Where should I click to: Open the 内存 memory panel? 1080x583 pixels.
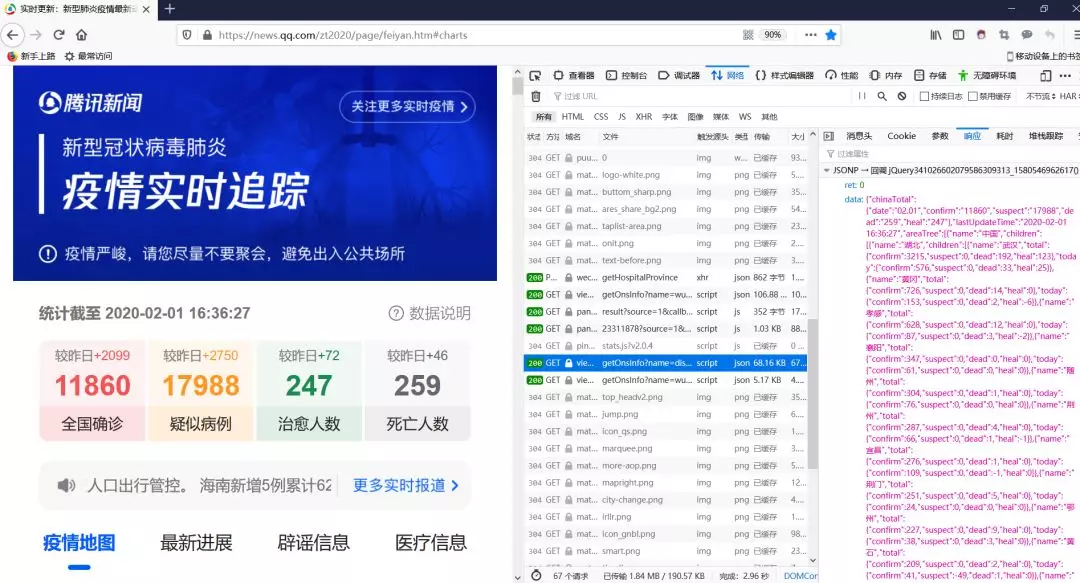pyautogui.click(x=886, y=75)
